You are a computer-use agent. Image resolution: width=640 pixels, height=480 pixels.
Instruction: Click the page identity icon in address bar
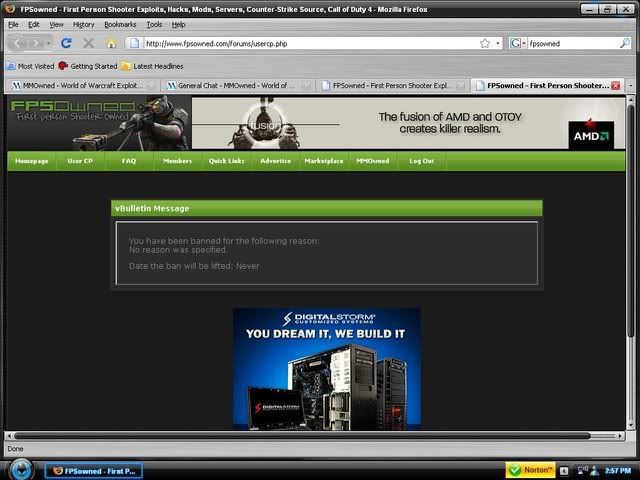click(134, 43)
